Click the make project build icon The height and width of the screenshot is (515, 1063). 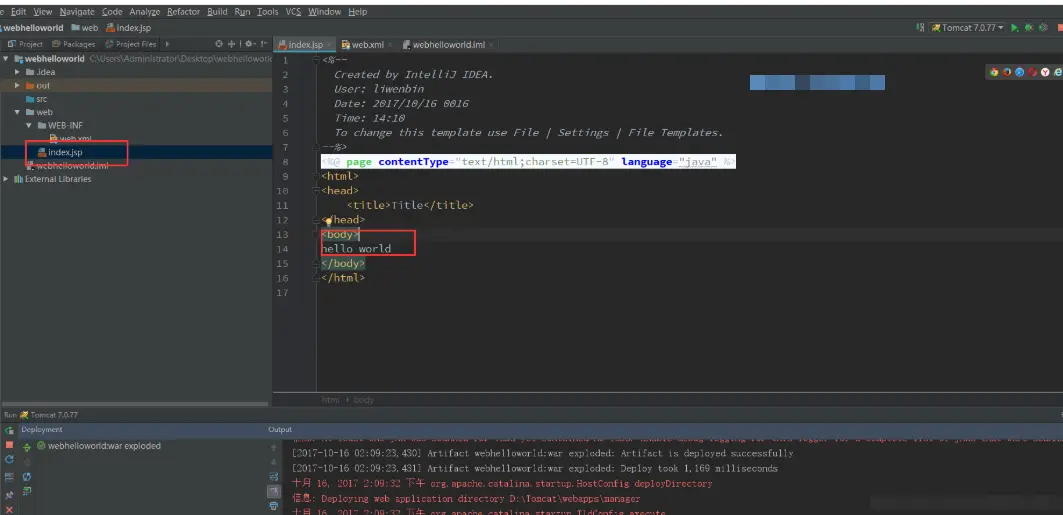click(x=920, y=28)
